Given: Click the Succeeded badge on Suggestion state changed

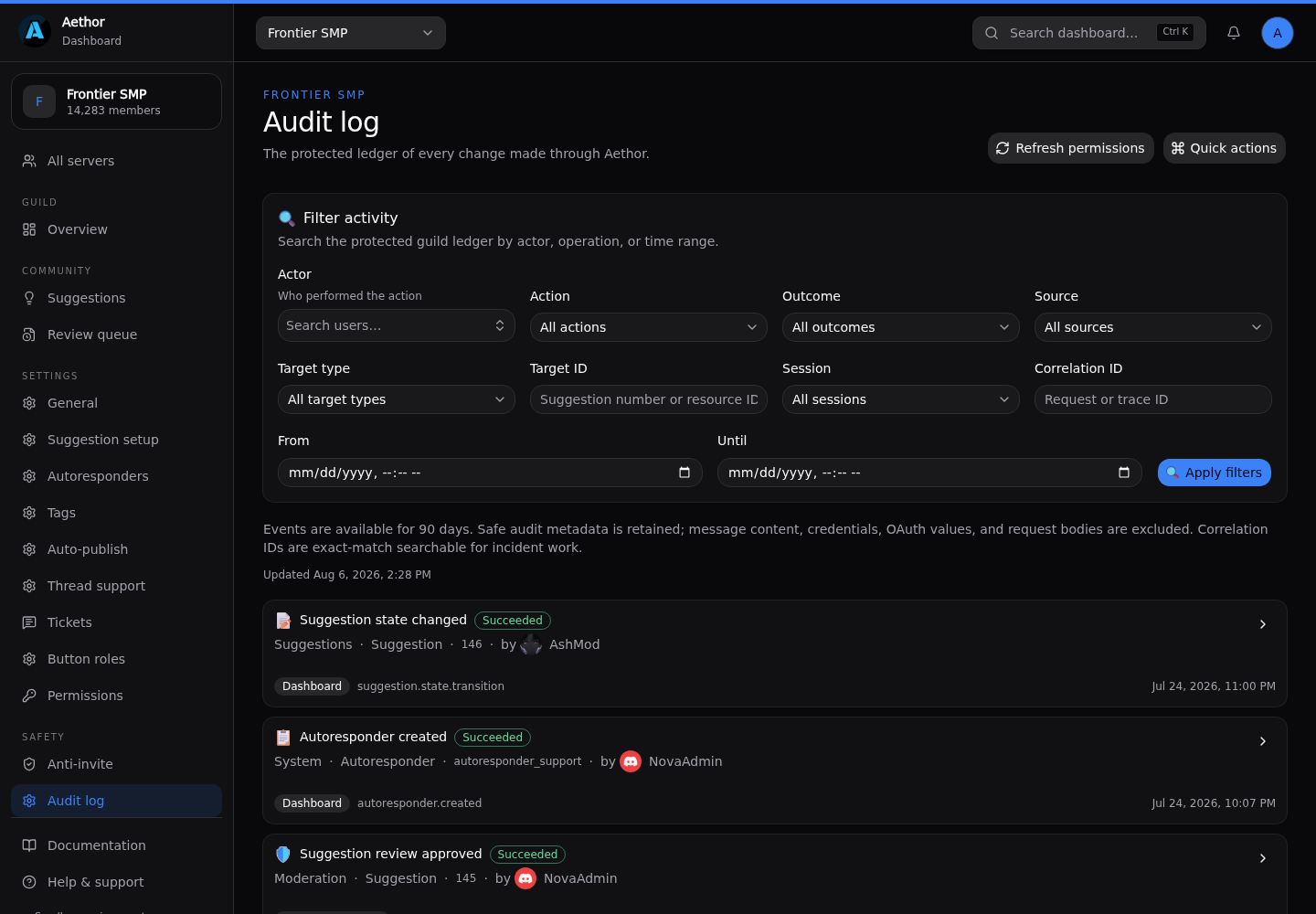Looking at the screenshot, I should tap(513, 621).
